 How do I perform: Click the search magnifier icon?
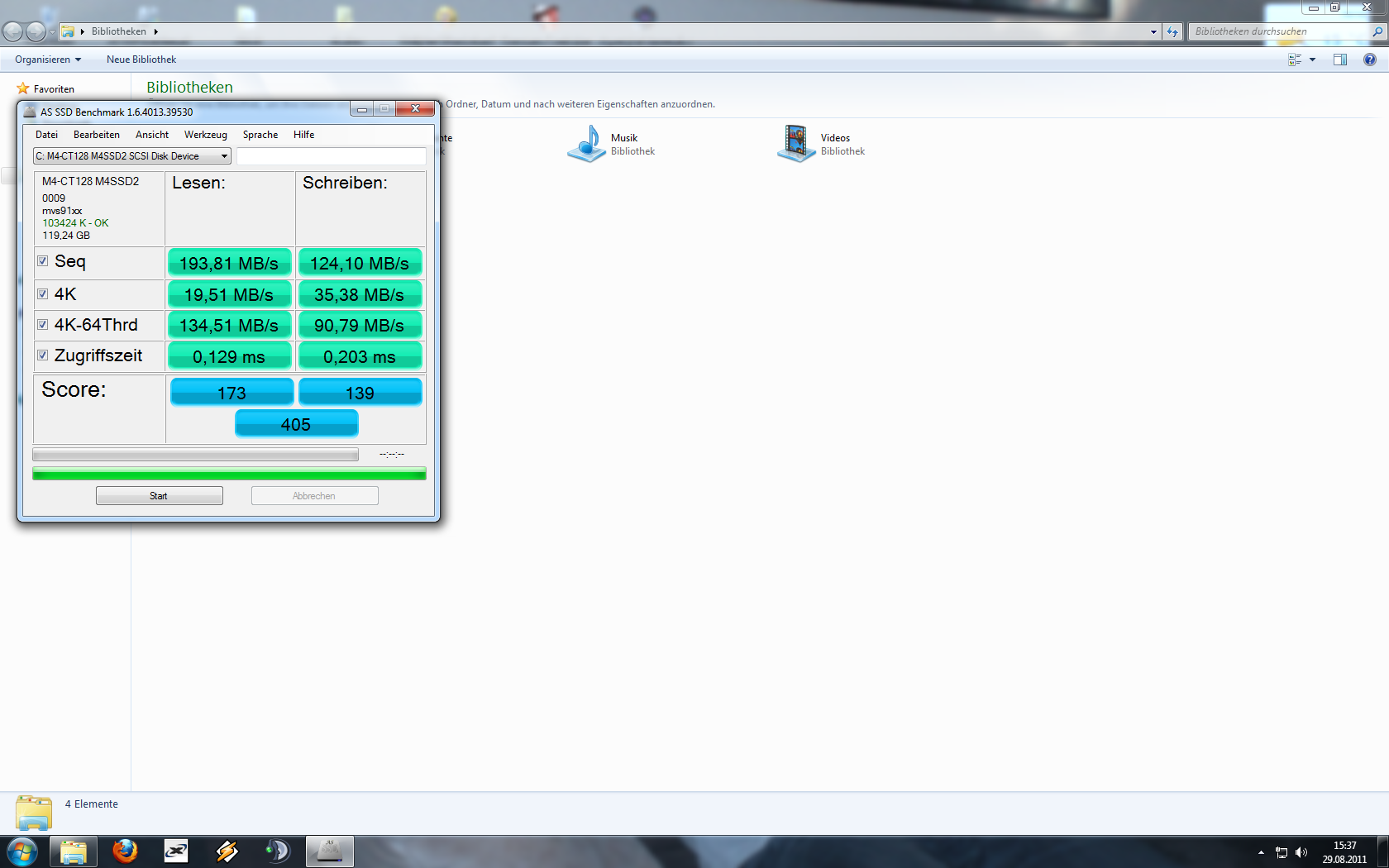coord(1377,31)
